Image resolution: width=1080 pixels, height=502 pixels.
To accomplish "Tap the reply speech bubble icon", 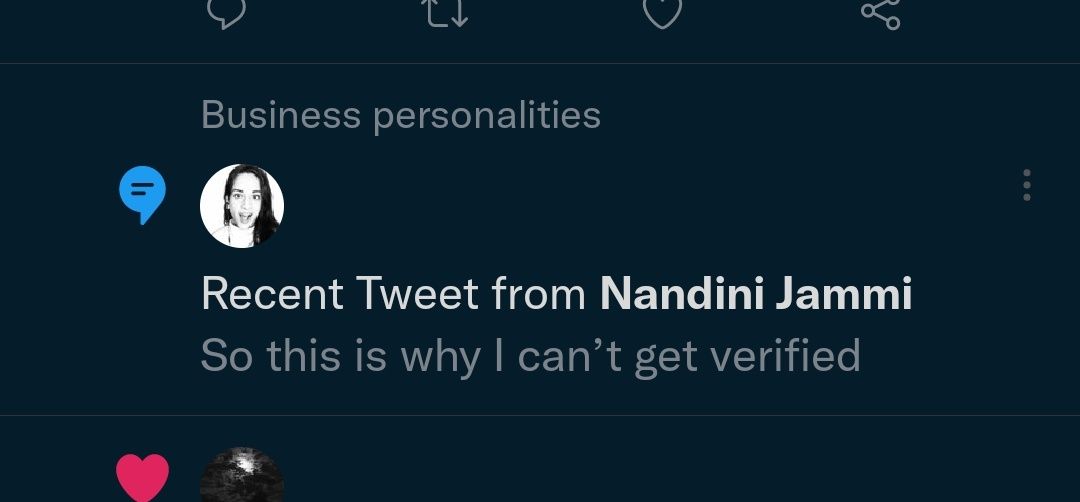I will 226,12.
